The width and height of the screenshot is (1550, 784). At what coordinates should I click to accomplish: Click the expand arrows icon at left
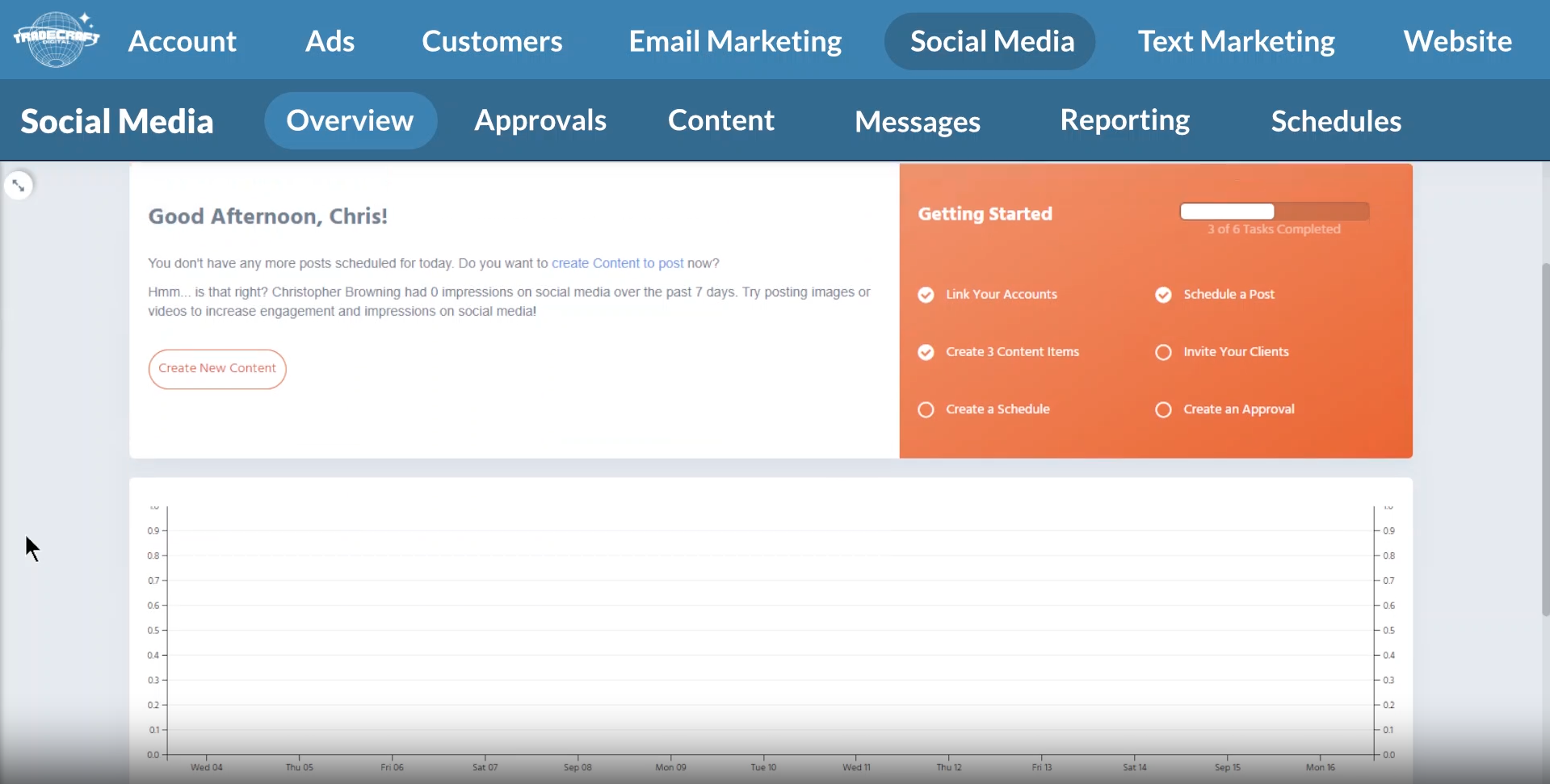[19, 186]
